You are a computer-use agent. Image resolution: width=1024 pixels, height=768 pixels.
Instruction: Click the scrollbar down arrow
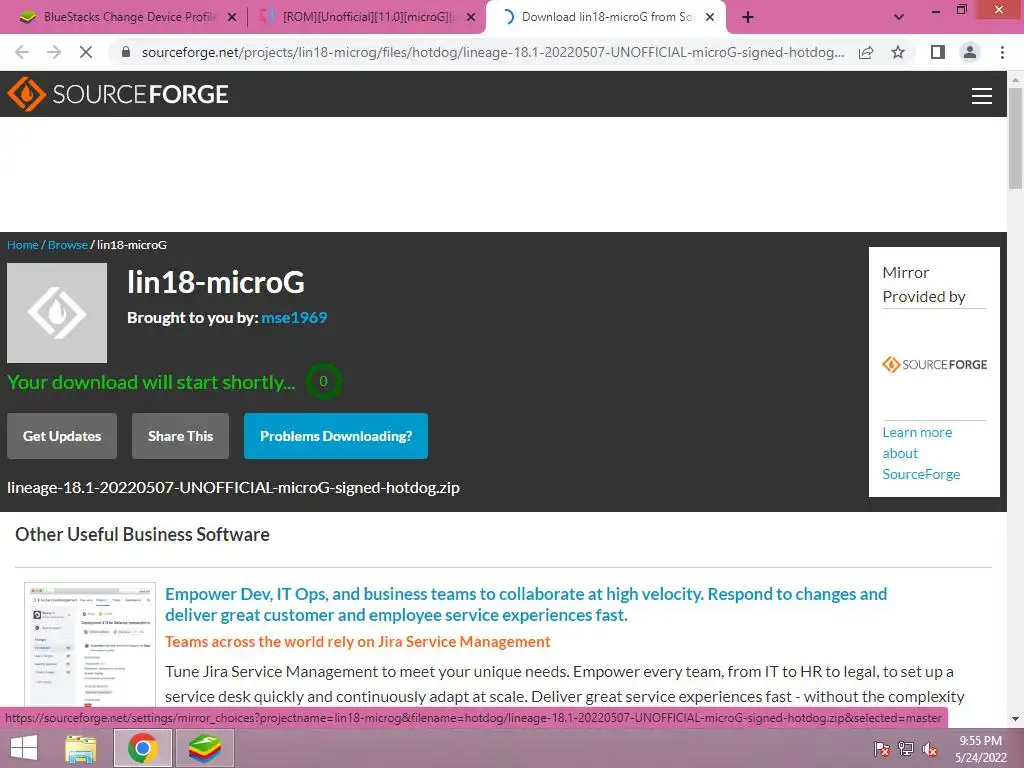click(x=1015, y=719)
